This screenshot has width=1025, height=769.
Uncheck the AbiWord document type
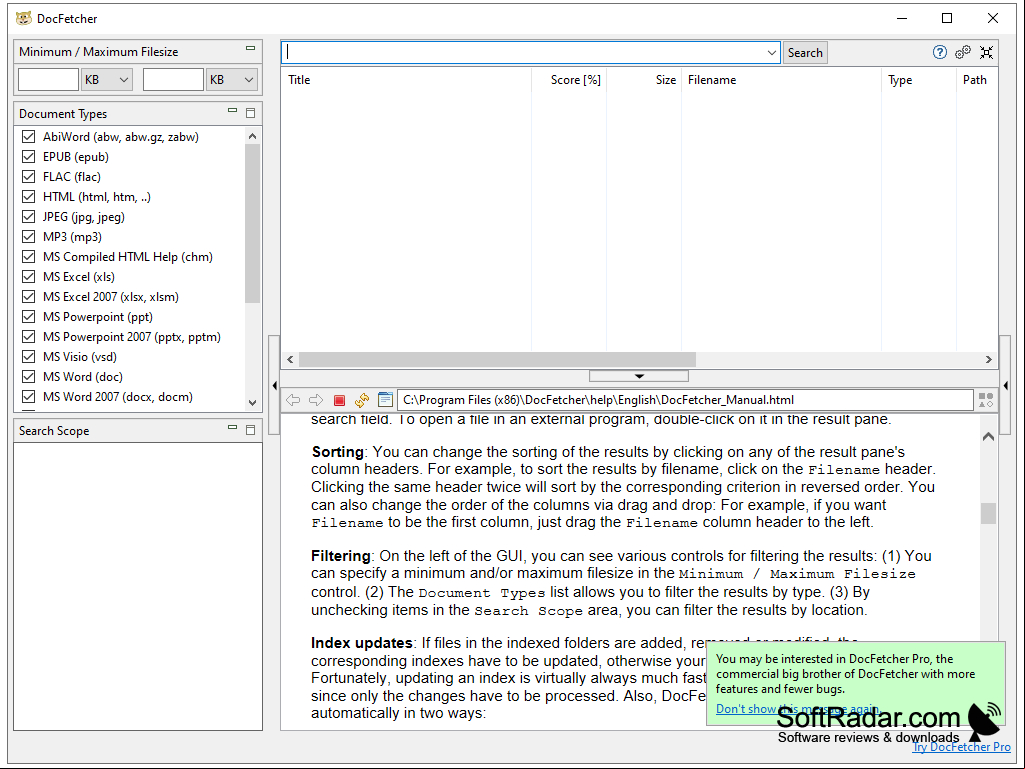click(x=28, y=137)
